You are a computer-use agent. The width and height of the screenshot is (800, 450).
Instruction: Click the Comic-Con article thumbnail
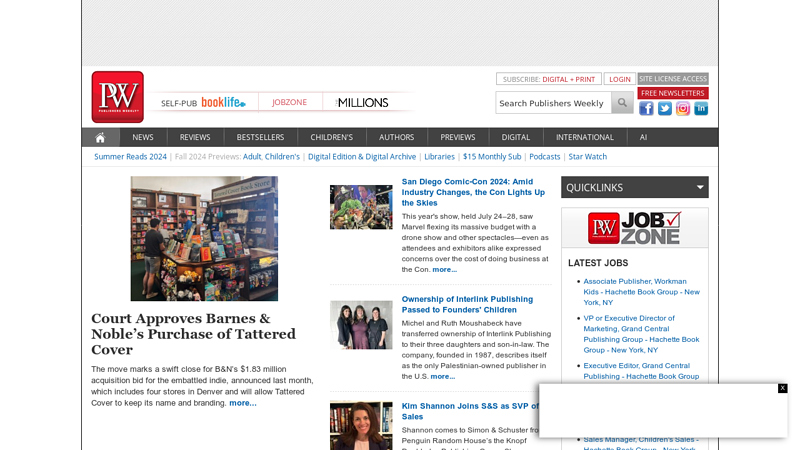[x=361, y=207]
